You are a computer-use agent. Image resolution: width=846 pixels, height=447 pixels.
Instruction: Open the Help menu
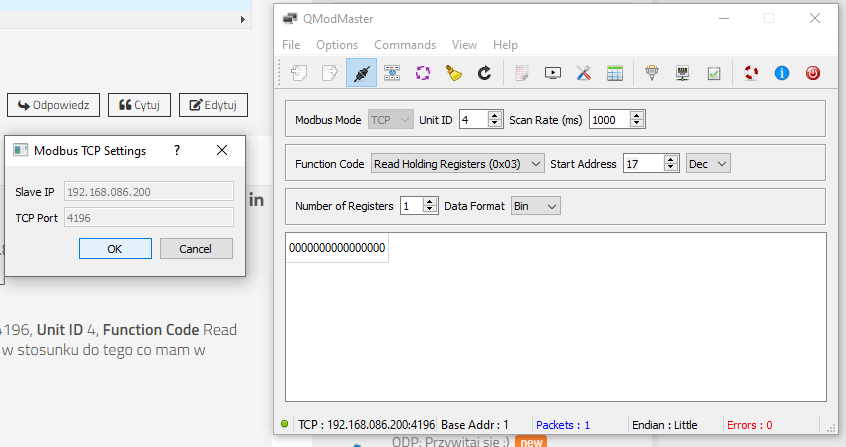point(505,45)
